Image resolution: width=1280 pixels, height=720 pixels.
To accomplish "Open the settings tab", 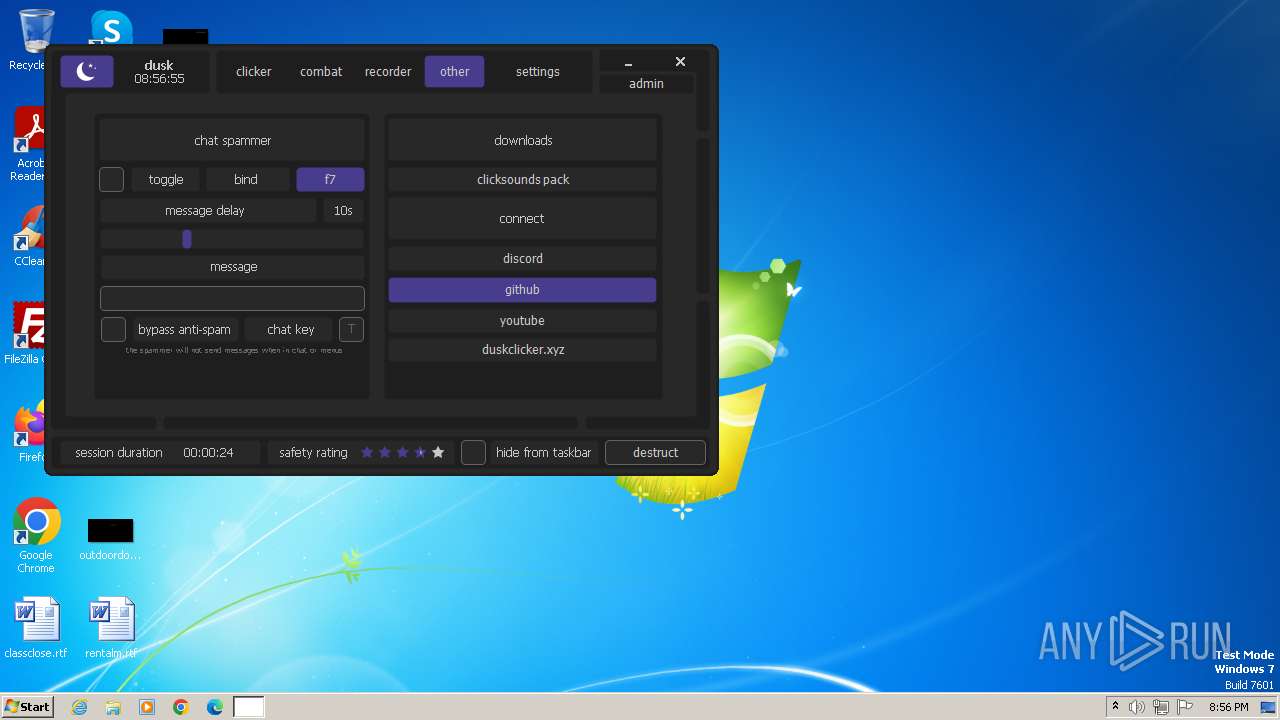I will pyautogui.click(x=538, y=71).
